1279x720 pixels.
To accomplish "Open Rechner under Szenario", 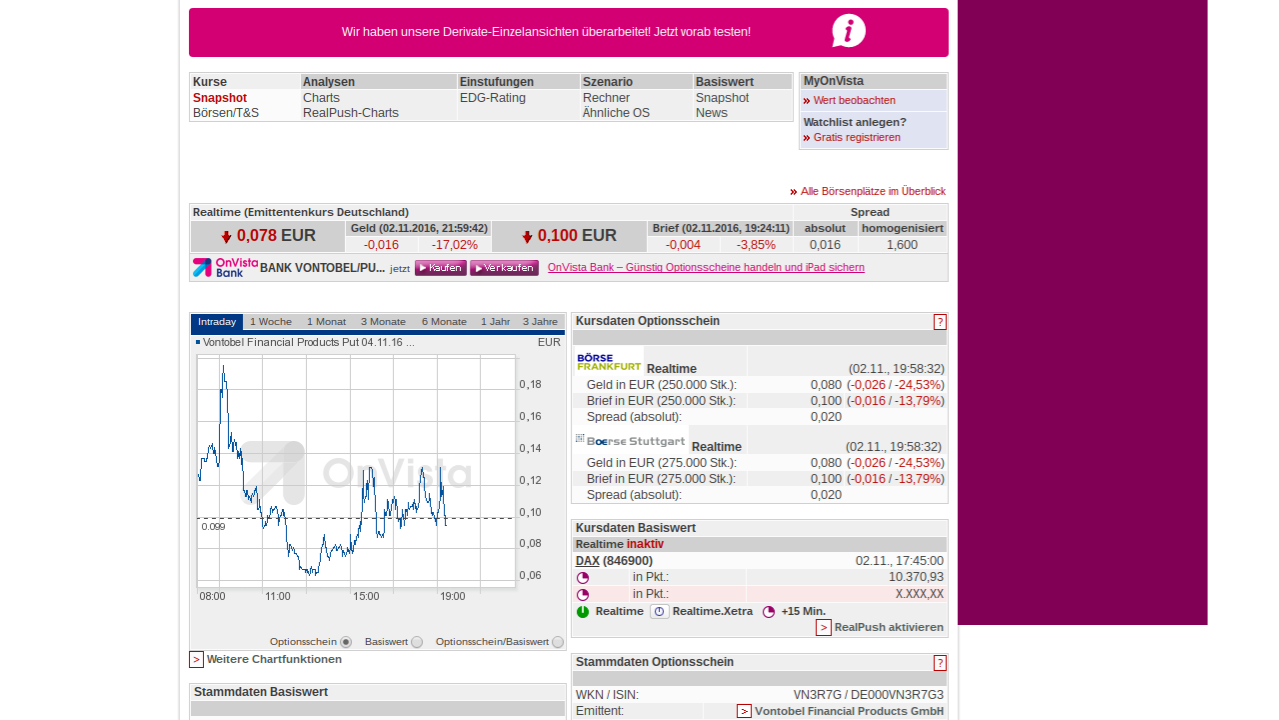I will coord(607,98).
